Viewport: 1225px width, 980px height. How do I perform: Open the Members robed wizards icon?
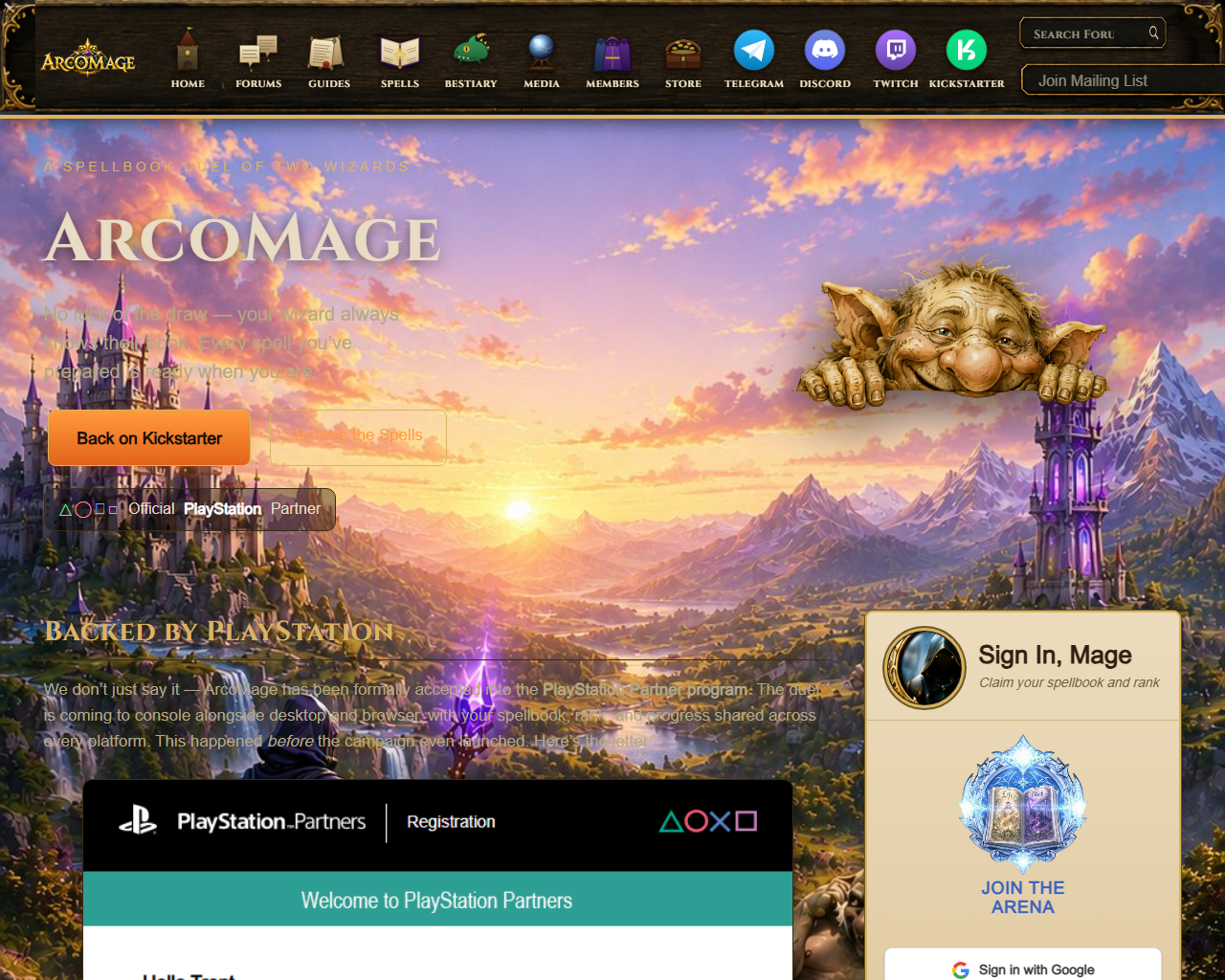tap(612, 54)
